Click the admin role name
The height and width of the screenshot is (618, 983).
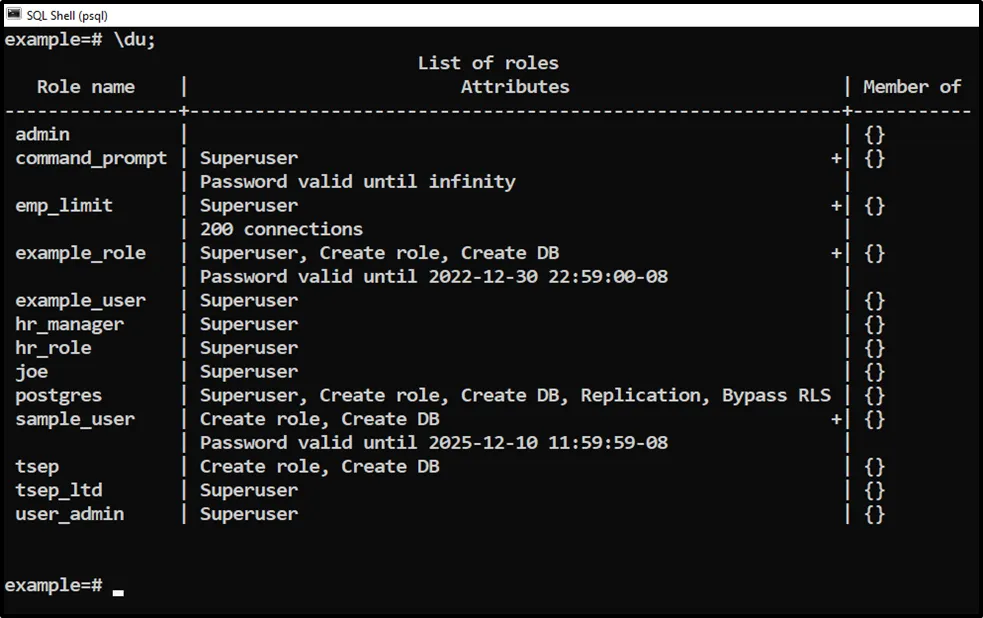[43, 134]
